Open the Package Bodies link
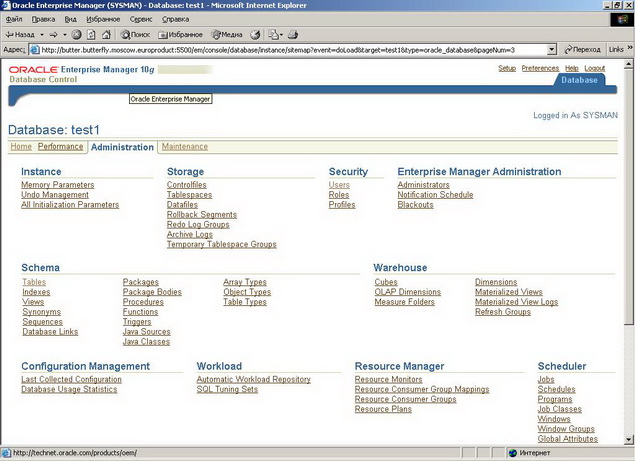This screenshot has width=635, height=461. point(152,292)
